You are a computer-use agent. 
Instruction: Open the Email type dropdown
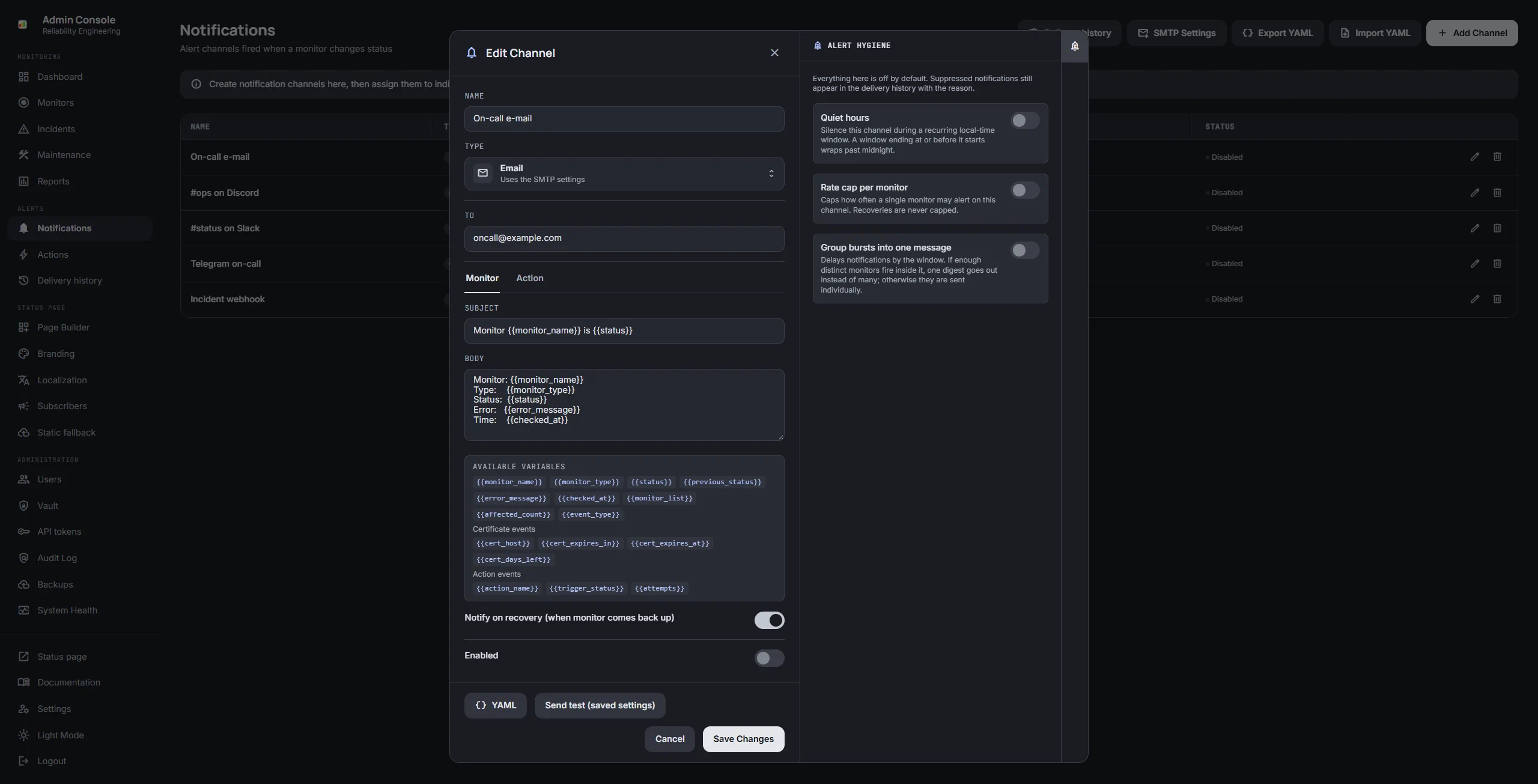[624, 174]
